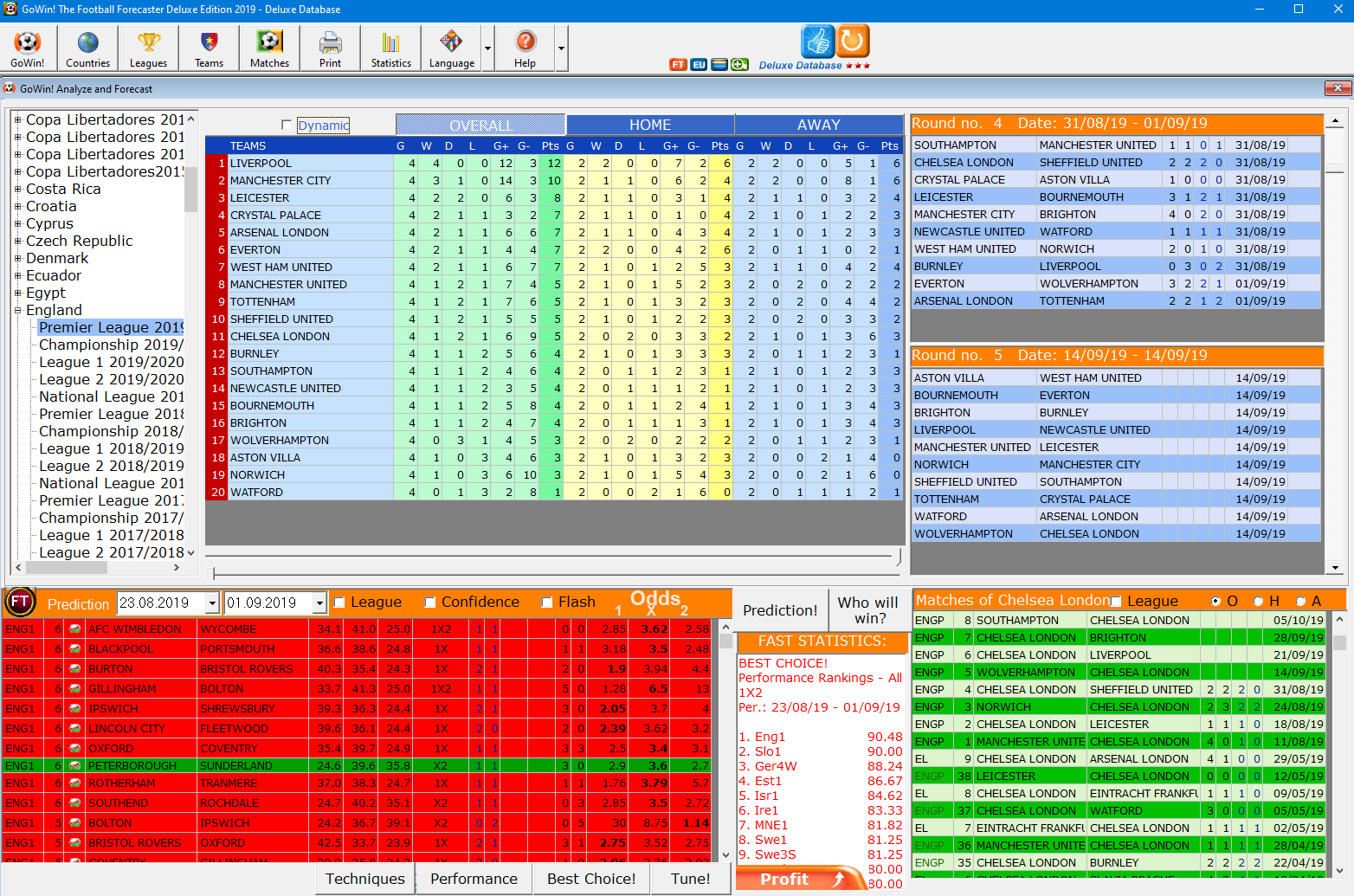The image size is (1354, 896).
Task: Select the A radio button
Action: (1300, 601)
